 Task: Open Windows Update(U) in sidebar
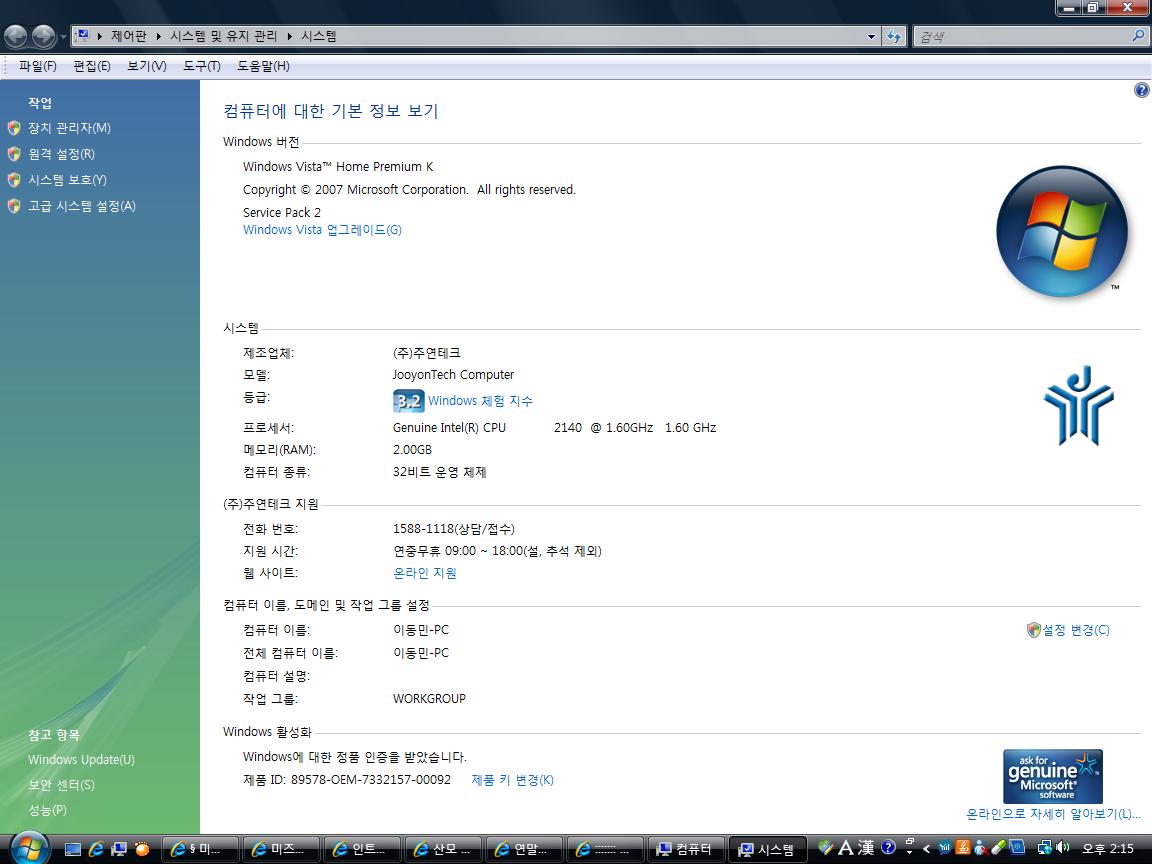(x=81, y=760)
